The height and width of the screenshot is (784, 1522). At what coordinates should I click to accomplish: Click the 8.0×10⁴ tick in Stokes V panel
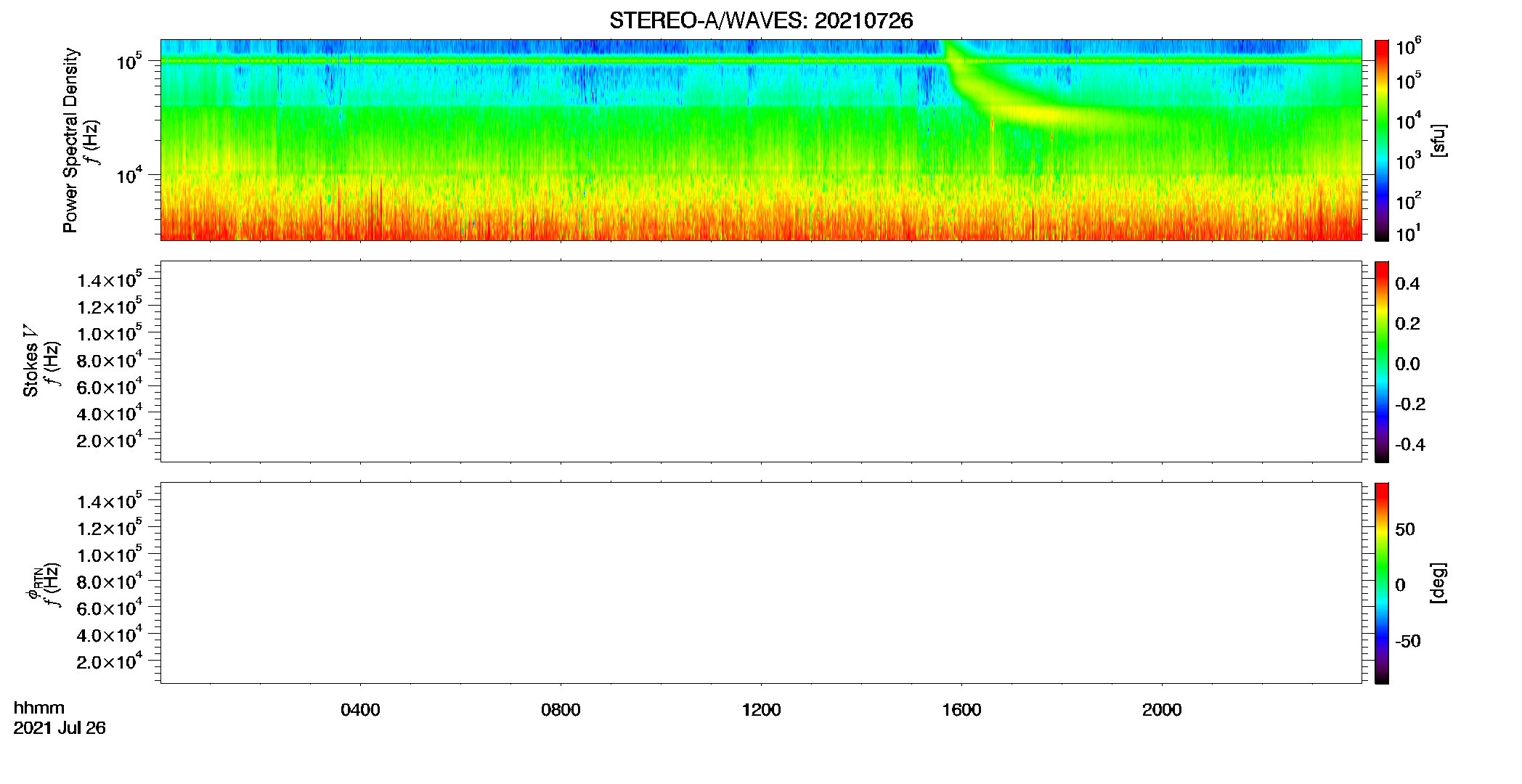pyautogui.click(x=110, y=360)
